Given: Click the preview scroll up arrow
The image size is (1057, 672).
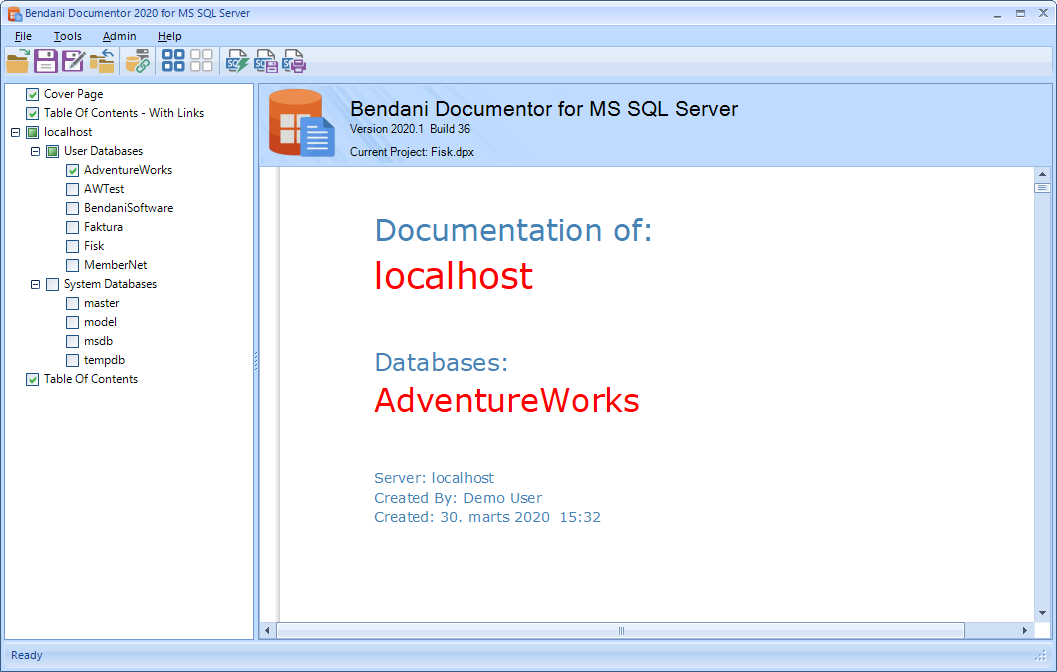Looking at the screenshot, I should [x=1042, y=175].
